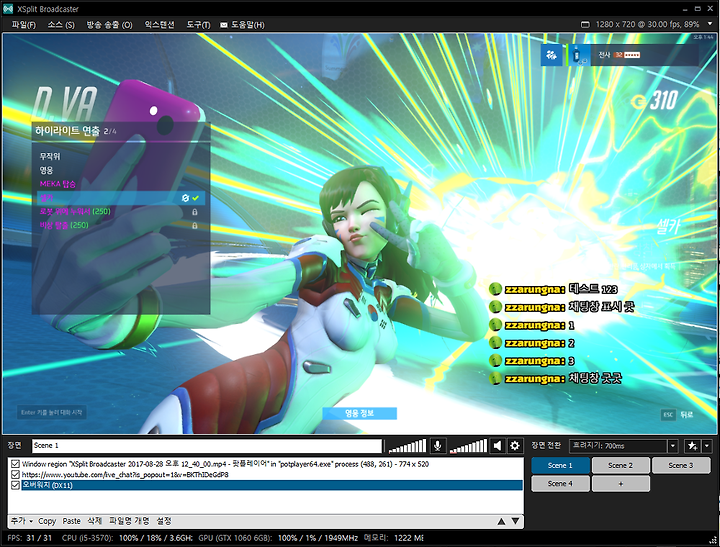Select 무작위 in highlight intro list
720x547 pixels.
50,157
